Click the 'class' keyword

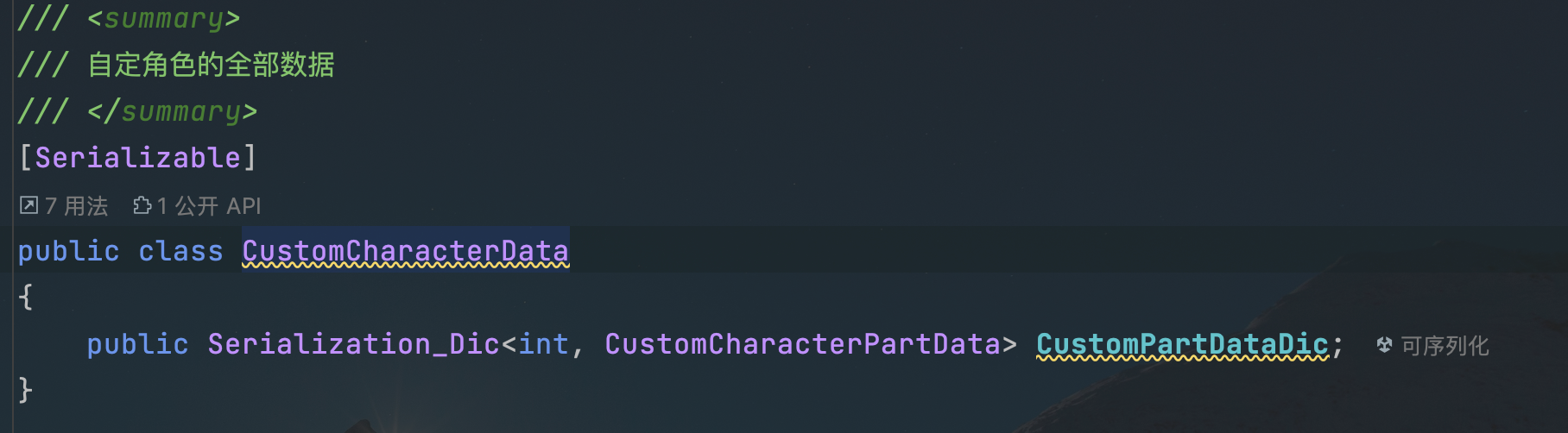coord(180,250)
